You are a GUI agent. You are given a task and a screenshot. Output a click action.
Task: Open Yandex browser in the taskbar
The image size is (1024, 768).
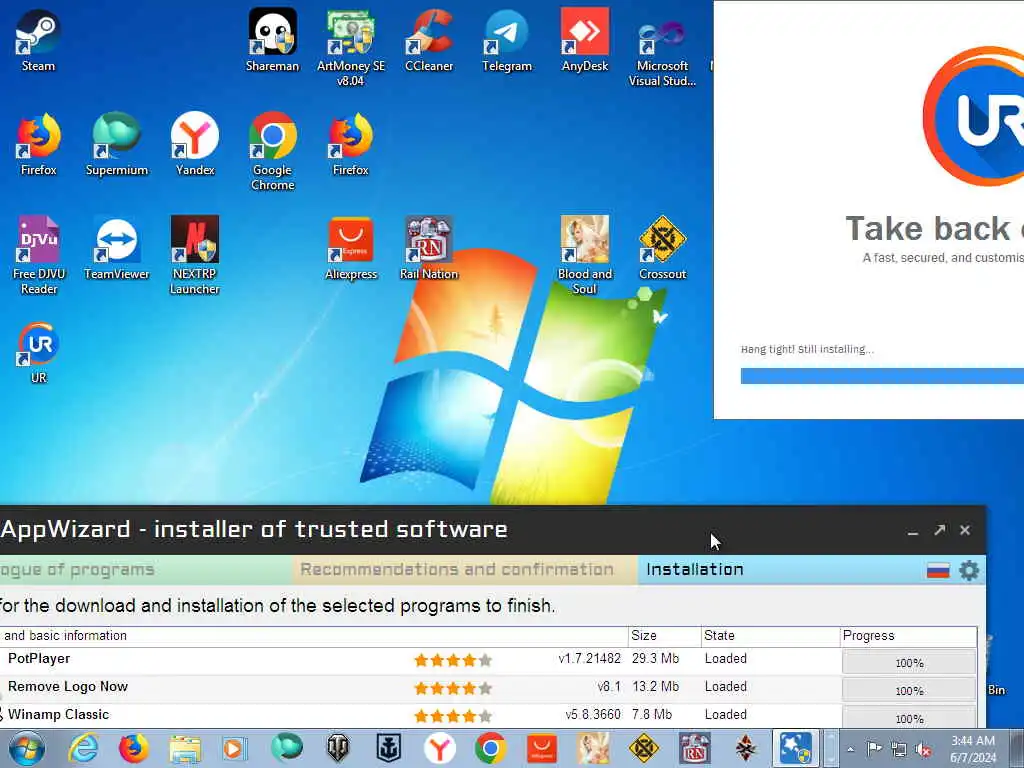[x=440, y=748]
